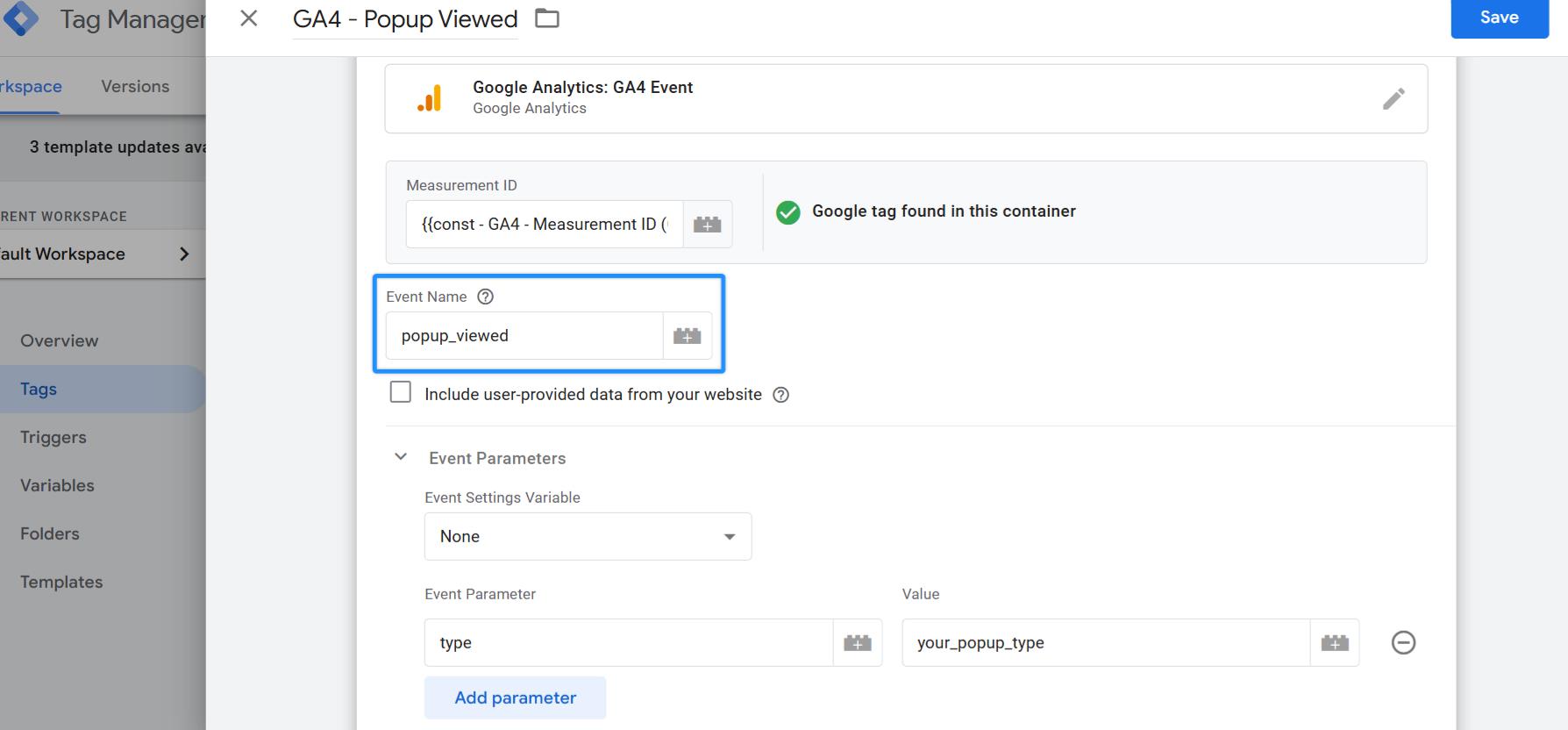Click the type event parameter field
Image resolution: width=1568 pixels, height=730 pixels.
pos(629,643)
